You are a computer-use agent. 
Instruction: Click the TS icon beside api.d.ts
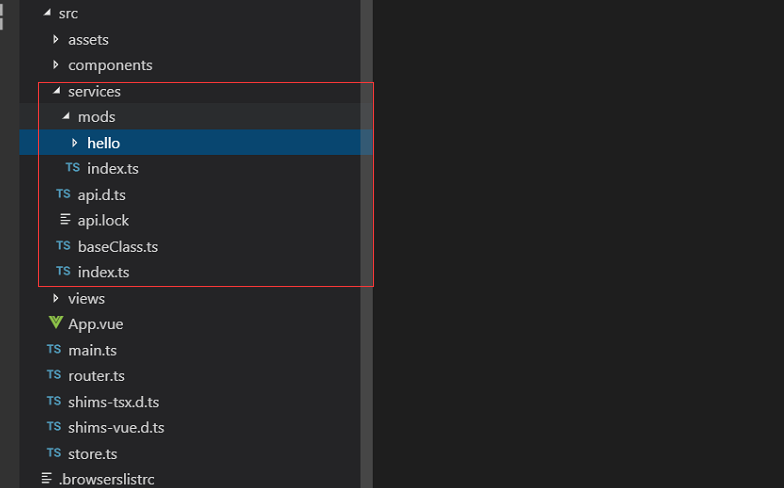64,194
